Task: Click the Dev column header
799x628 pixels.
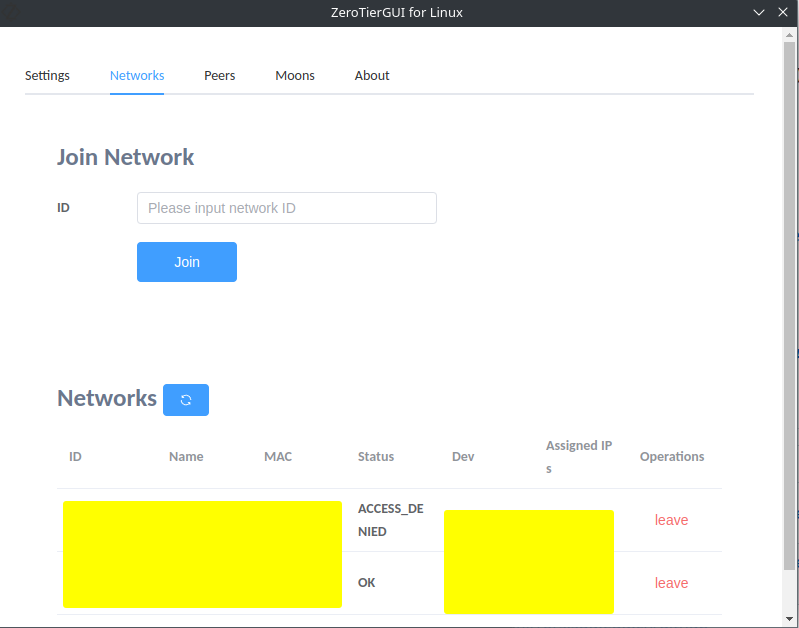Action: (463, 456)
